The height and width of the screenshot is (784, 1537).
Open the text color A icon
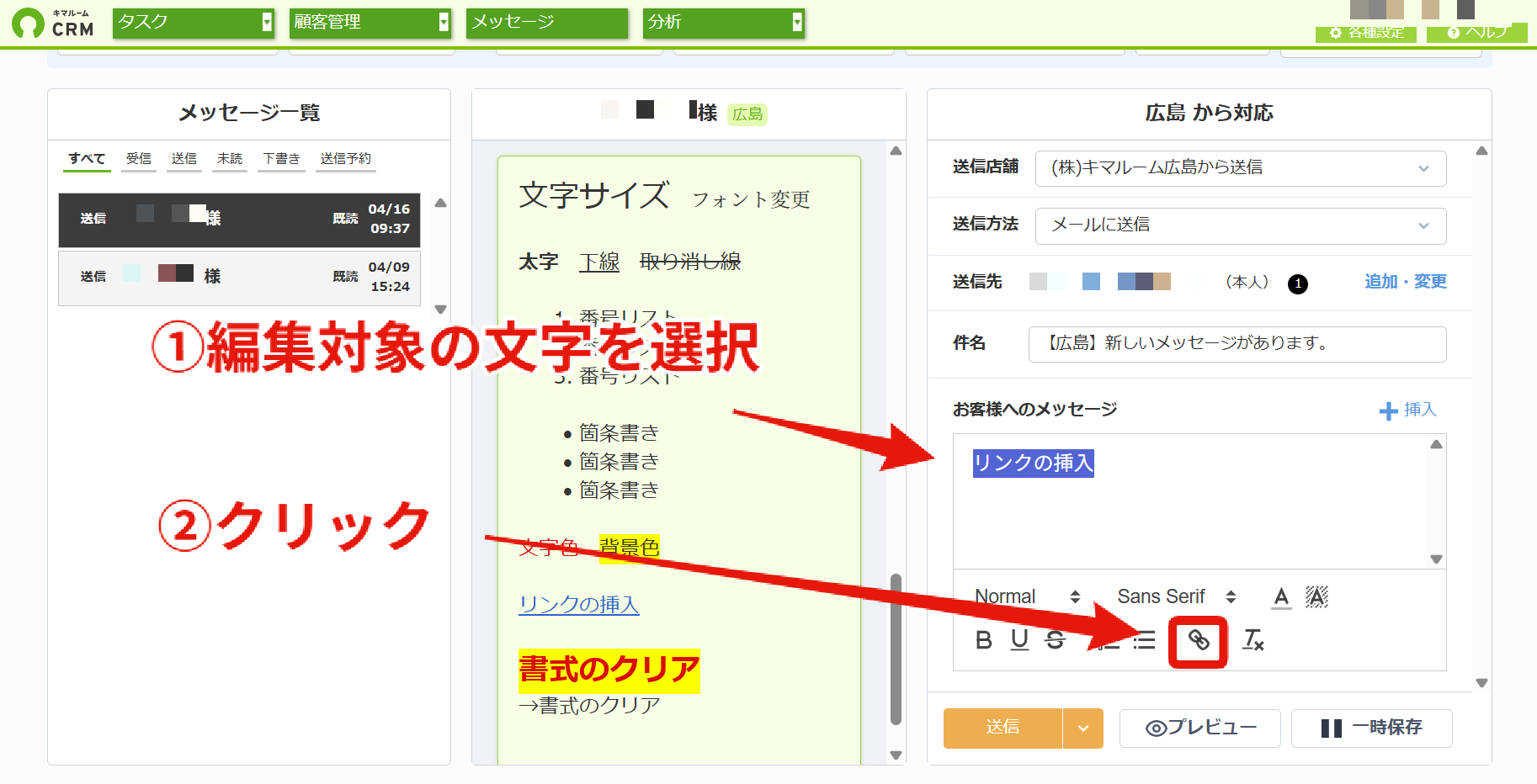tap(1281, 597)
